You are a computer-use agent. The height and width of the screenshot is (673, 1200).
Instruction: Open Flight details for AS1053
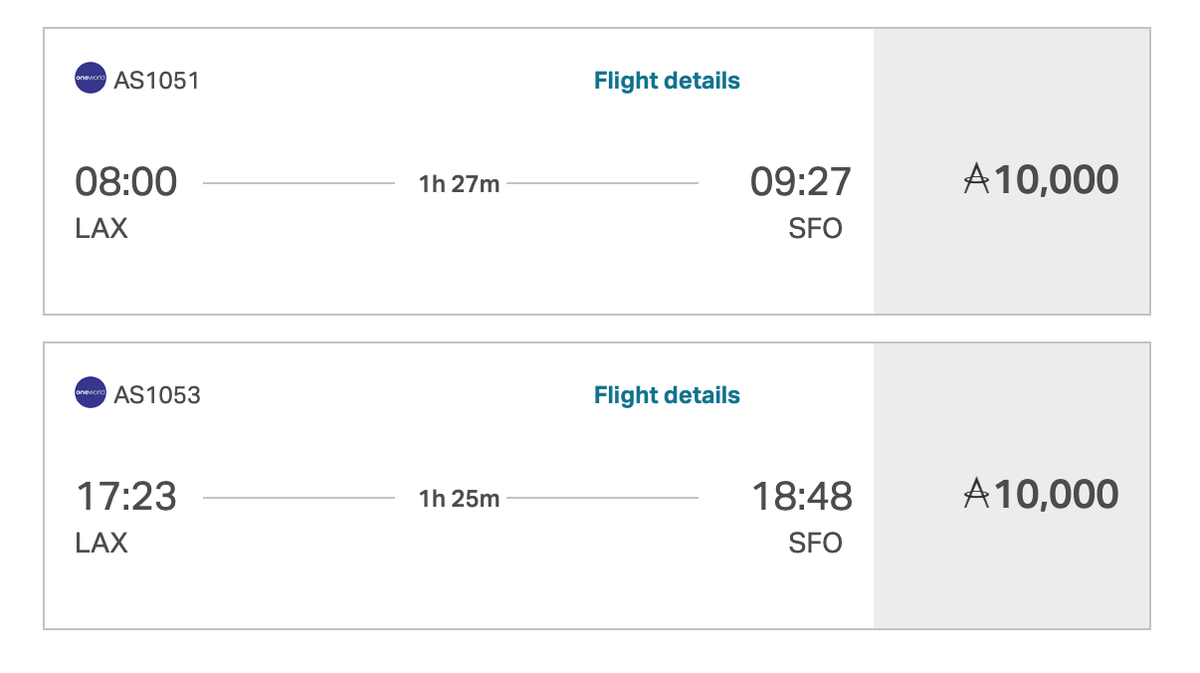(666, 394)
